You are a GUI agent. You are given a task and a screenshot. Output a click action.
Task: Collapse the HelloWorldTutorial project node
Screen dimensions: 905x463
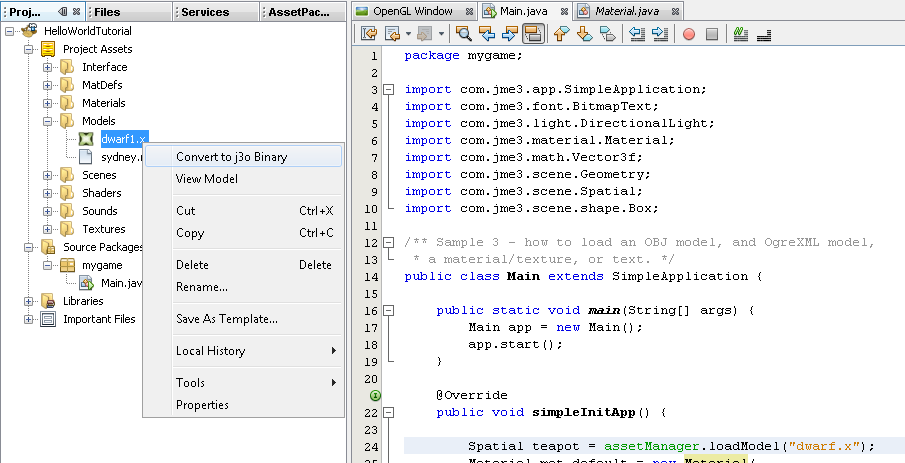pos(9,31)
